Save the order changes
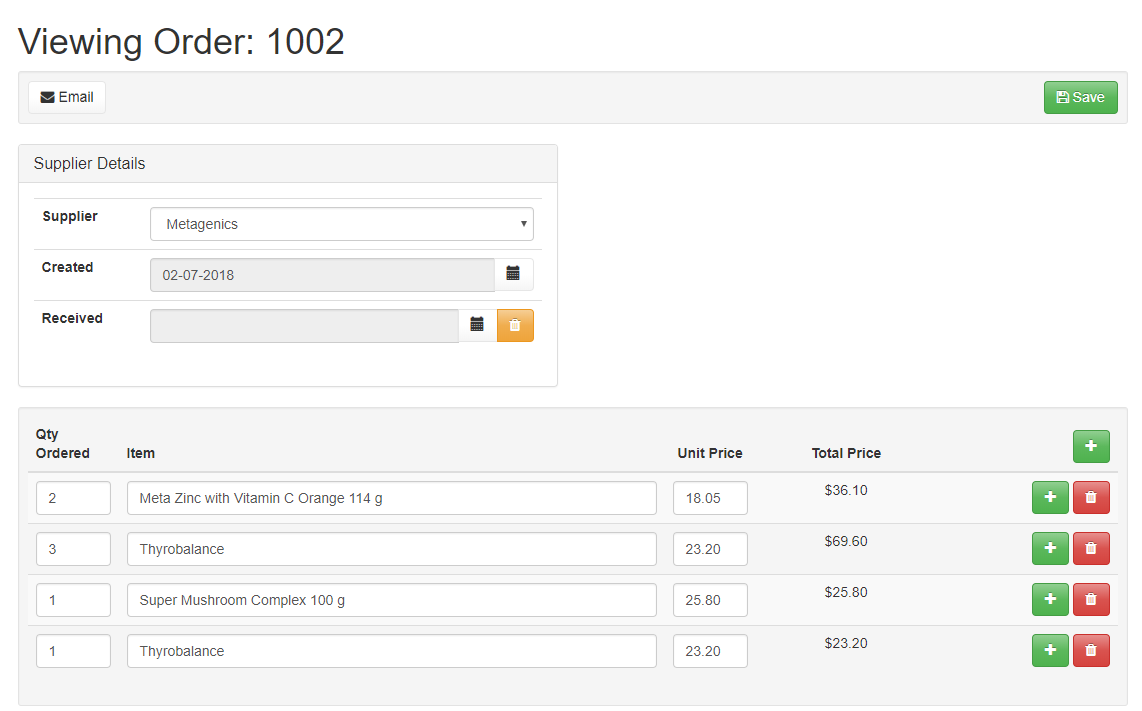Image resolution: width=1142 pixels, height=711 pixels. [1080, 97]
